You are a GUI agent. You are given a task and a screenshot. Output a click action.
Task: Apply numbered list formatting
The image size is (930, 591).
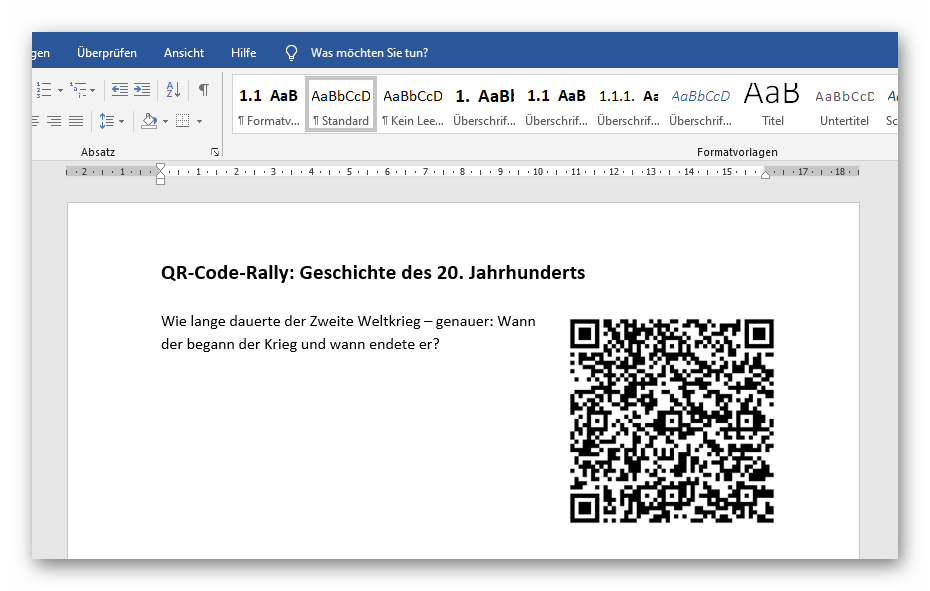(44, 90)
